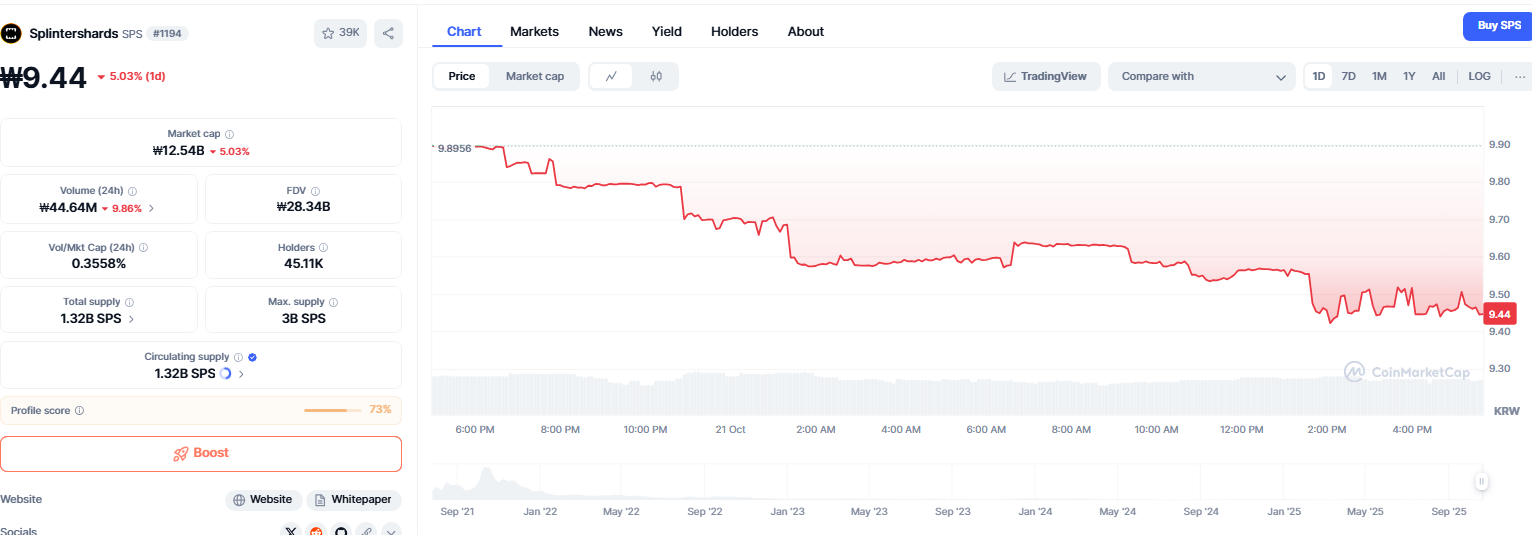Click the Market cap info icon

coord(230,134)
